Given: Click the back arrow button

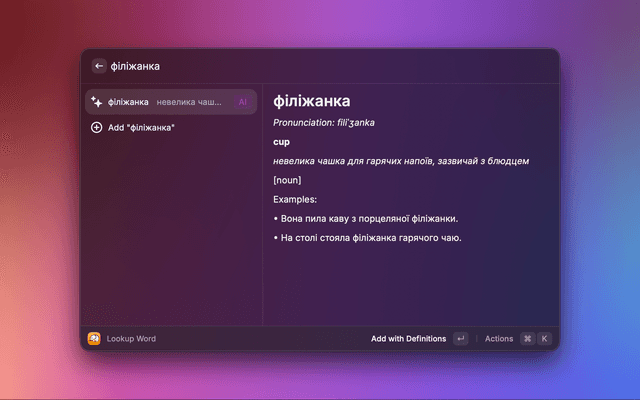Looking at the screenshot, I should tap(99, 66).
